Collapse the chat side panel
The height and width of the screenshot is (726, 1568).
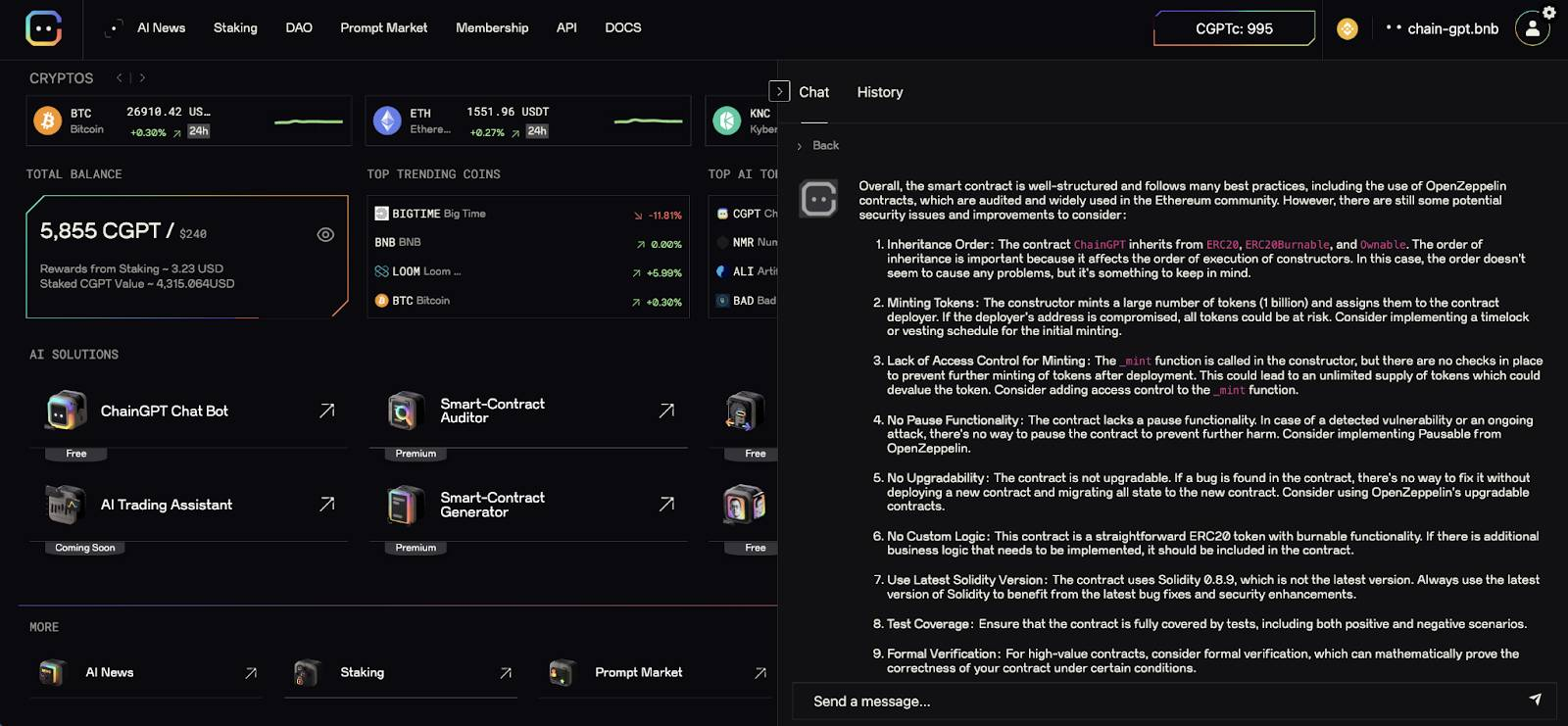point(779,91)
